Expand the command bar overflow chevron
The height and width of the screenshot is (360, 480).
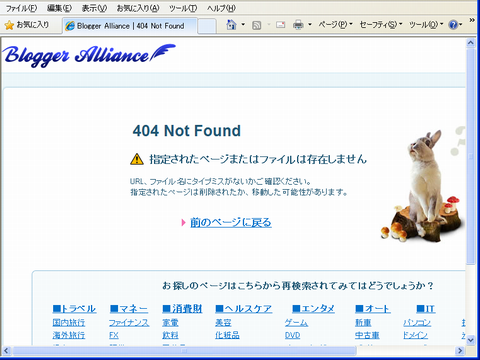coord(472,21)
